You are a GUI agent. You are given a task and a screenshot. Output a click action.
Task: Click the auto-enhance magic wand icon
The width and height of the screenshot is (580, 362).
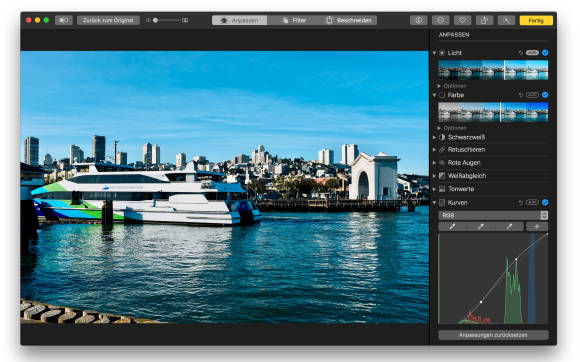[506, 20]
